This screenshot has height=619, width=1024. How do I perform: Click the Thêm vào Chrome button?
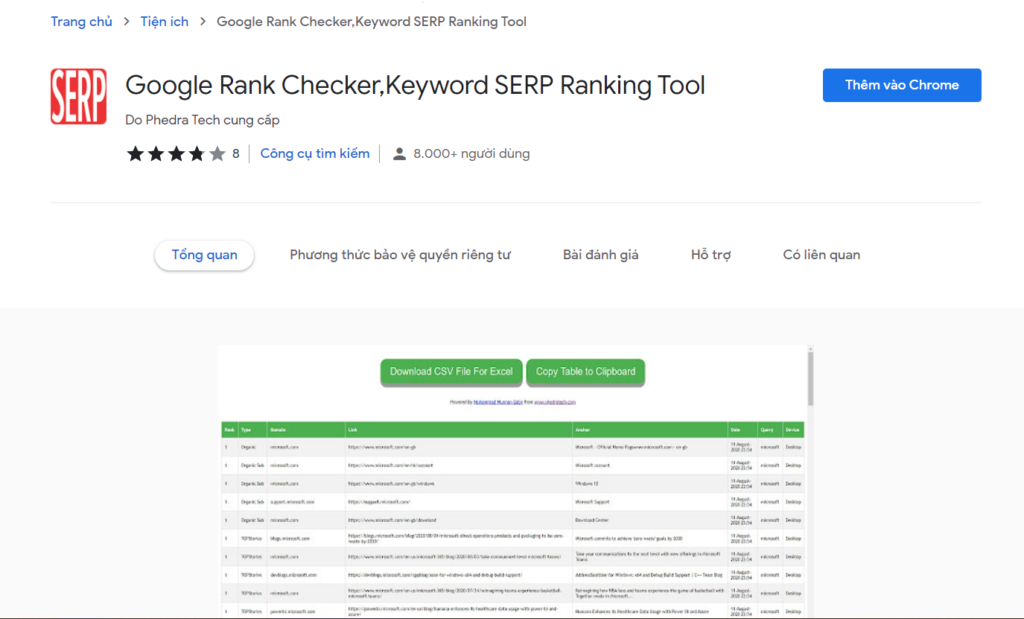(901, 85)
